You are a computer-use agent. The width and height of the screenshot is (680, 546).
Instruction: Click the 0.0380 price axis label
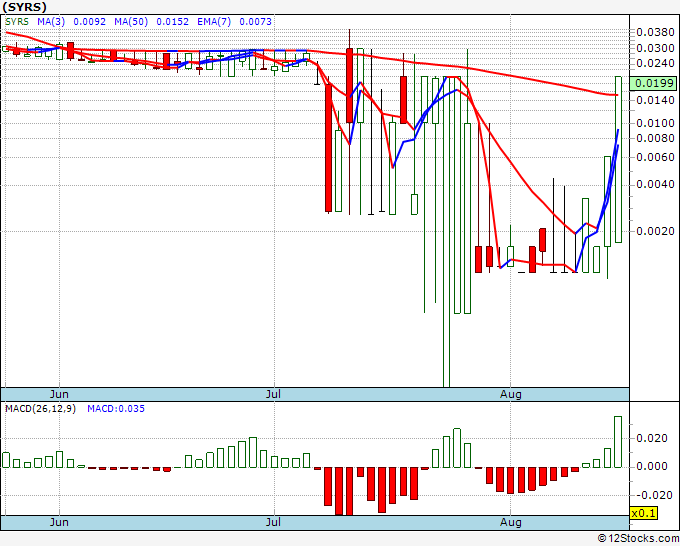(655, 32)
